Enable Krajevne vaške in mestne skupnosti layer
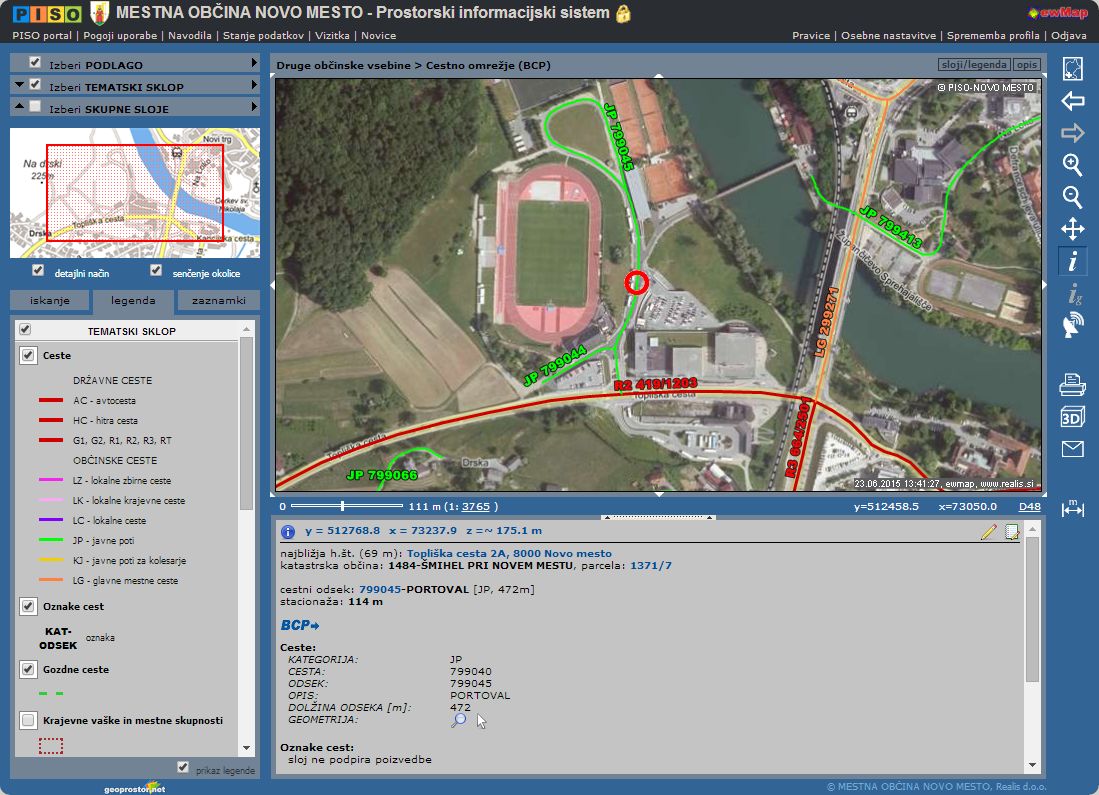 coord(28,720)
